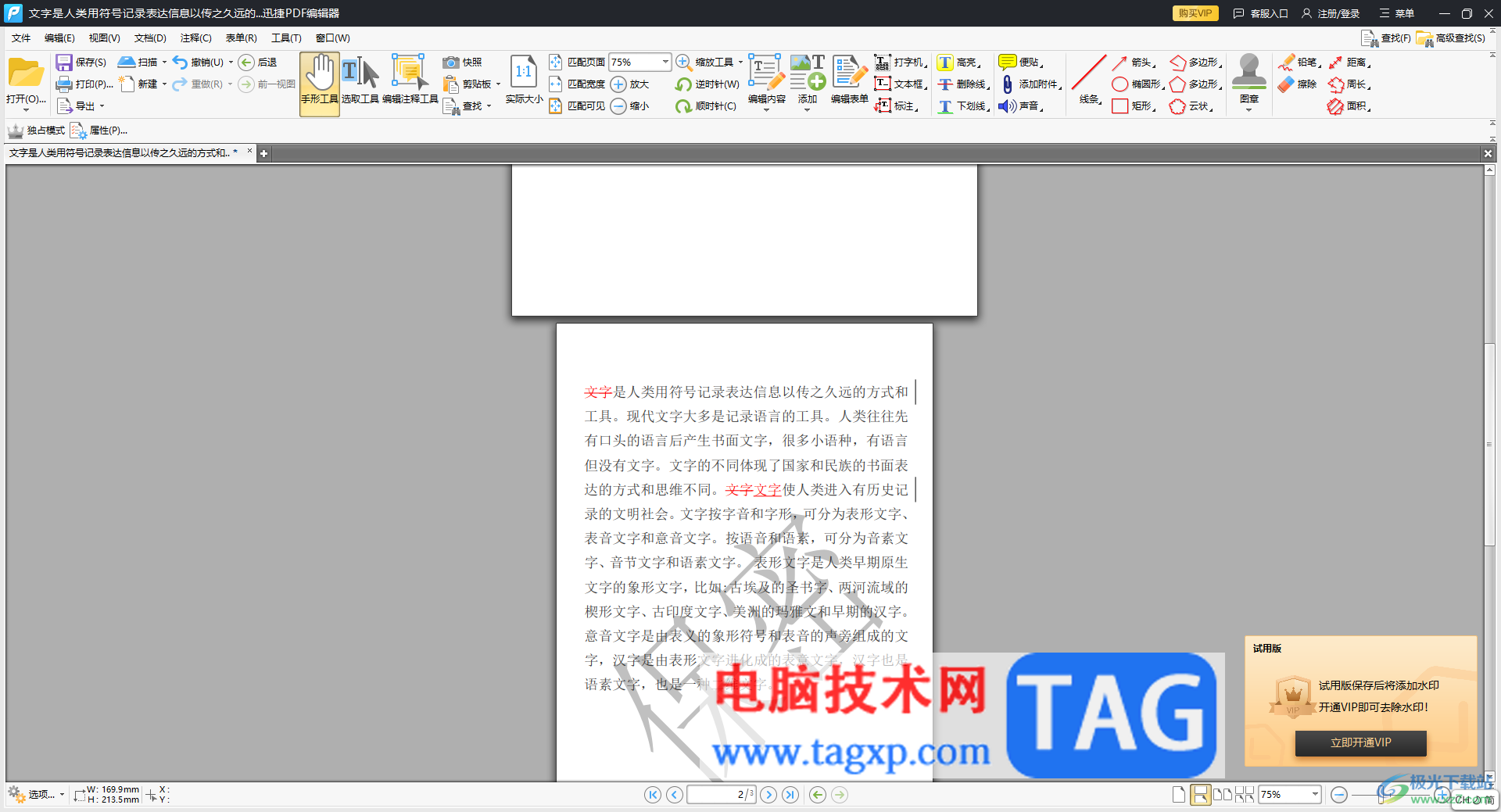
Task: Select the Eraser tool 擦除
Action: click(1298, 84)
